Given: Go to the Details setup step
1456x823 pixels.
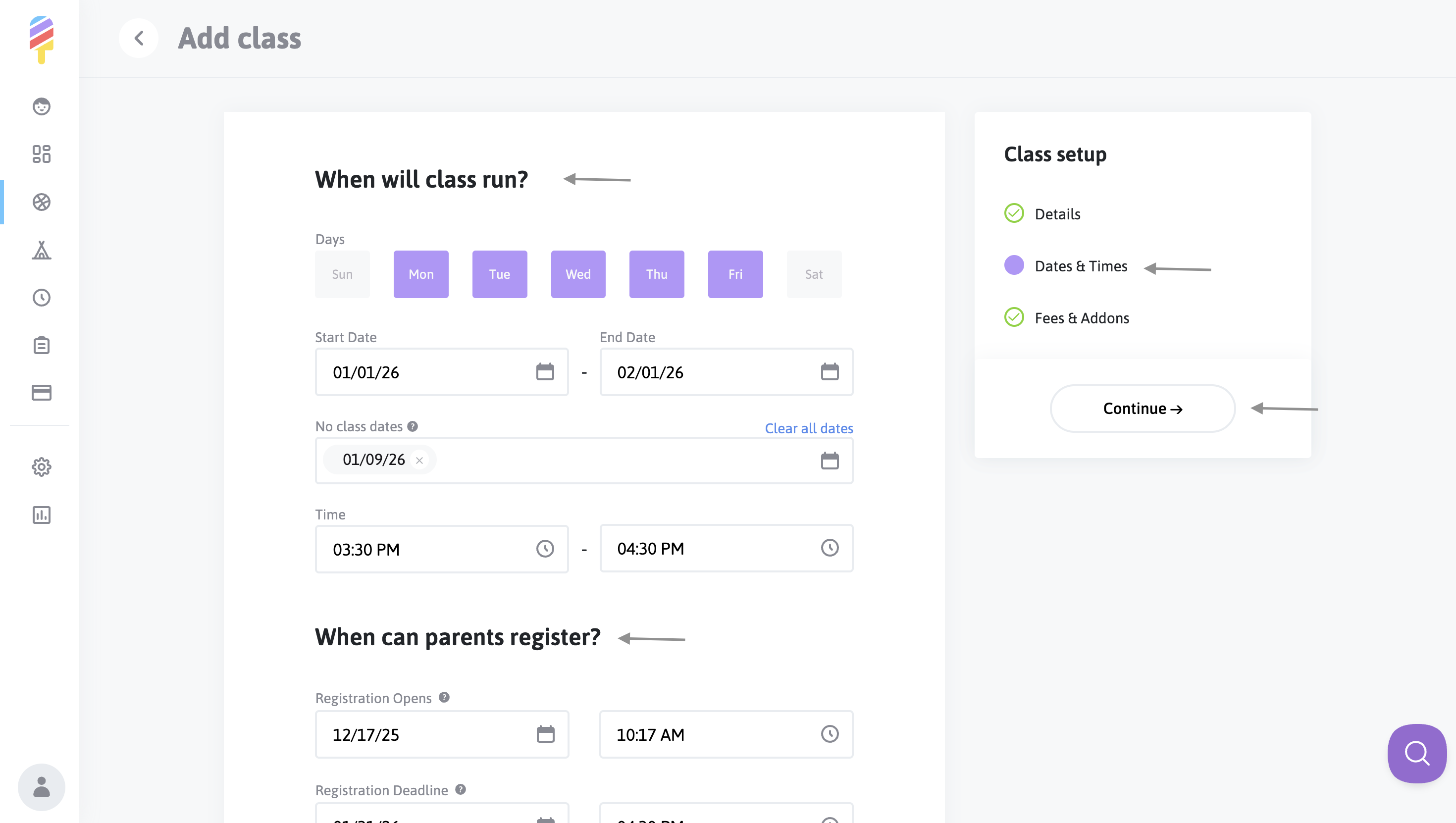Looking at the screenshot, I should [x=1057, y=213].
